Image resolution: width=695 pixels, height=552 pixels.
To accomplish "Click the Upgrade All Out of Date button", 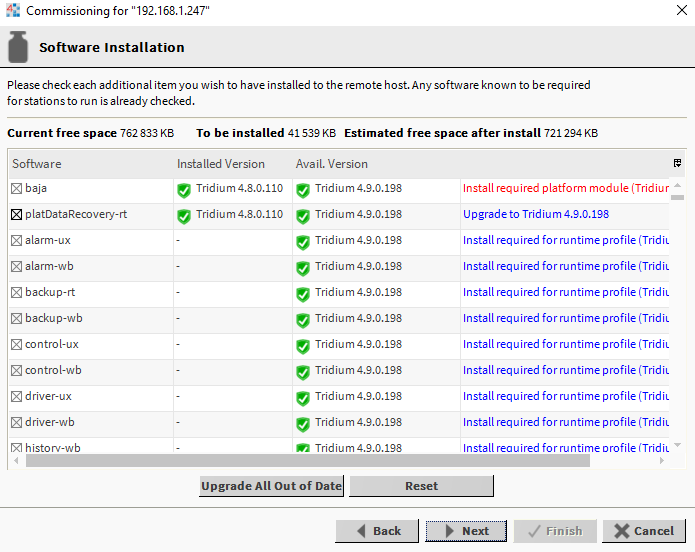I will 272,486.
